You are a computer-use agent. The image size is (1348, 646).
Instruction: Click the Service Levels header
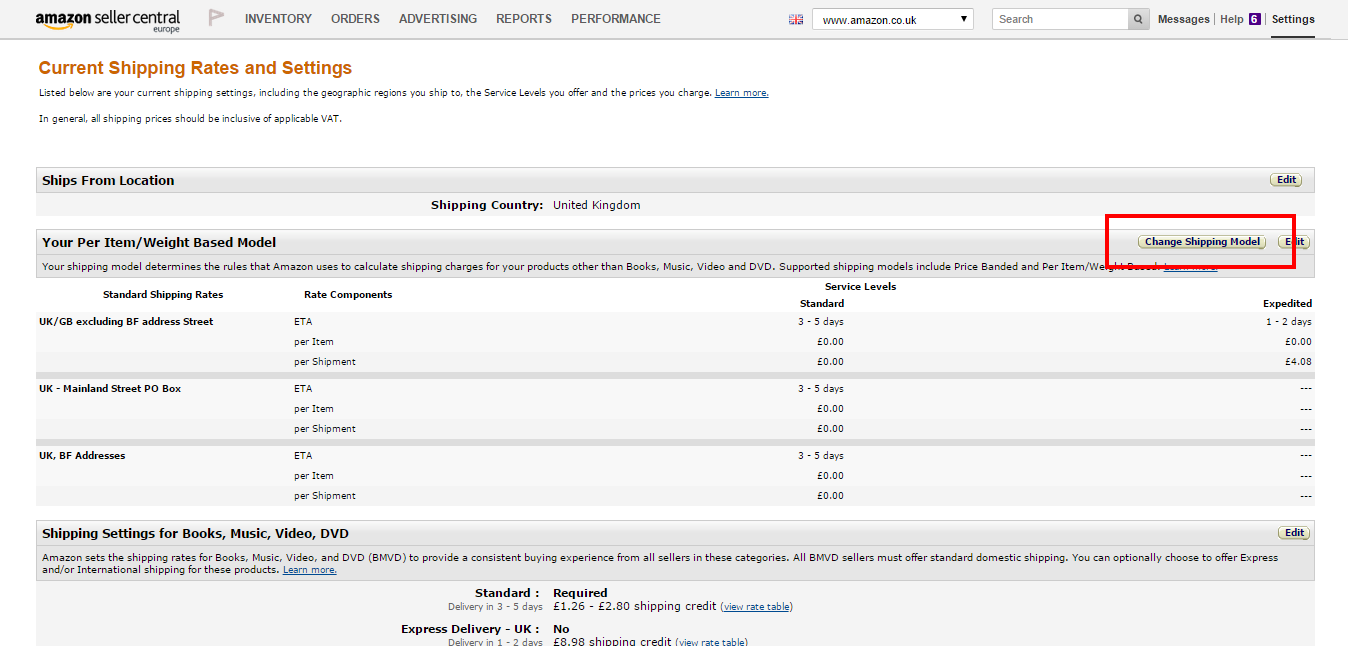[x=860, y=287]
